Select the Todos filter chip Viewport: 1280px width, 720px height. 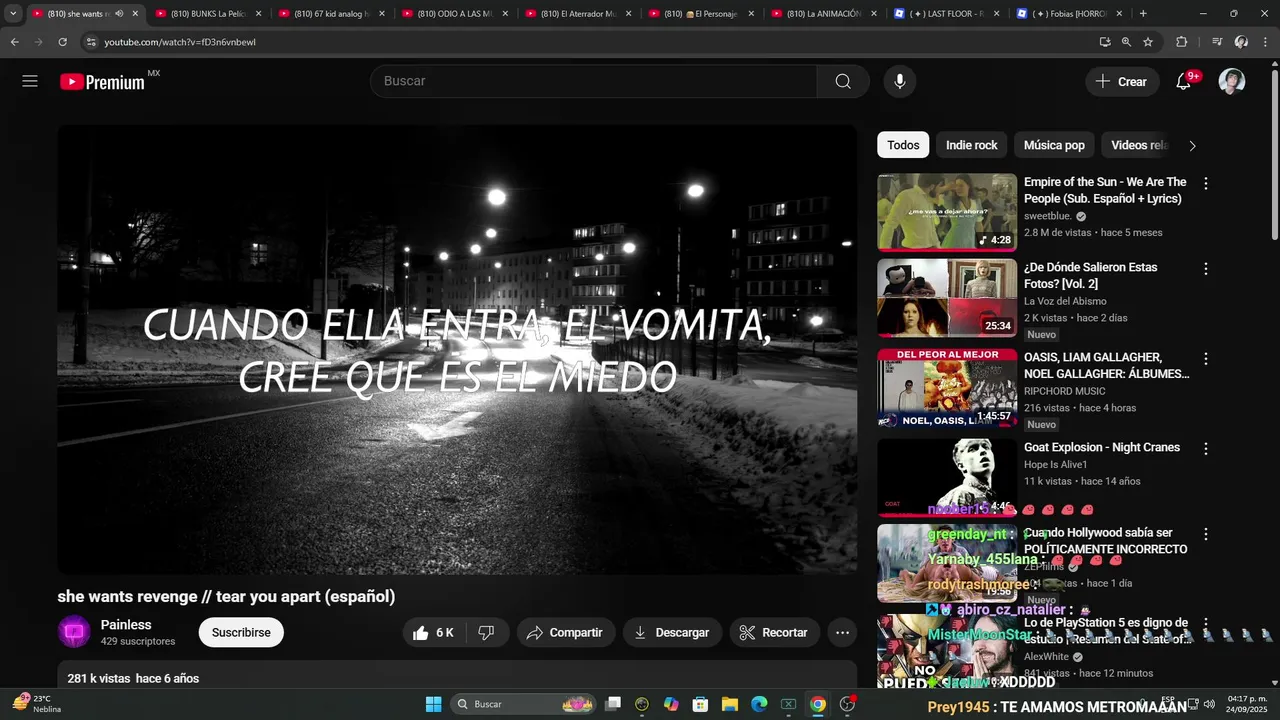coord(903,145)
